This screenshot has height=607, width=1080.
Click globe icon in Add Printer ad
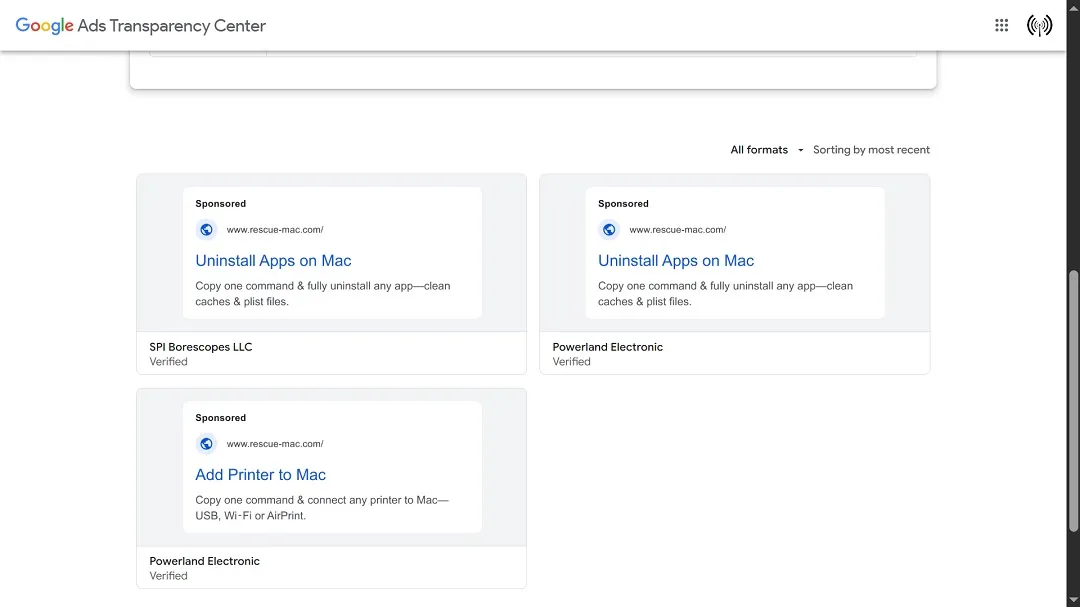click(x=206, y=444)
